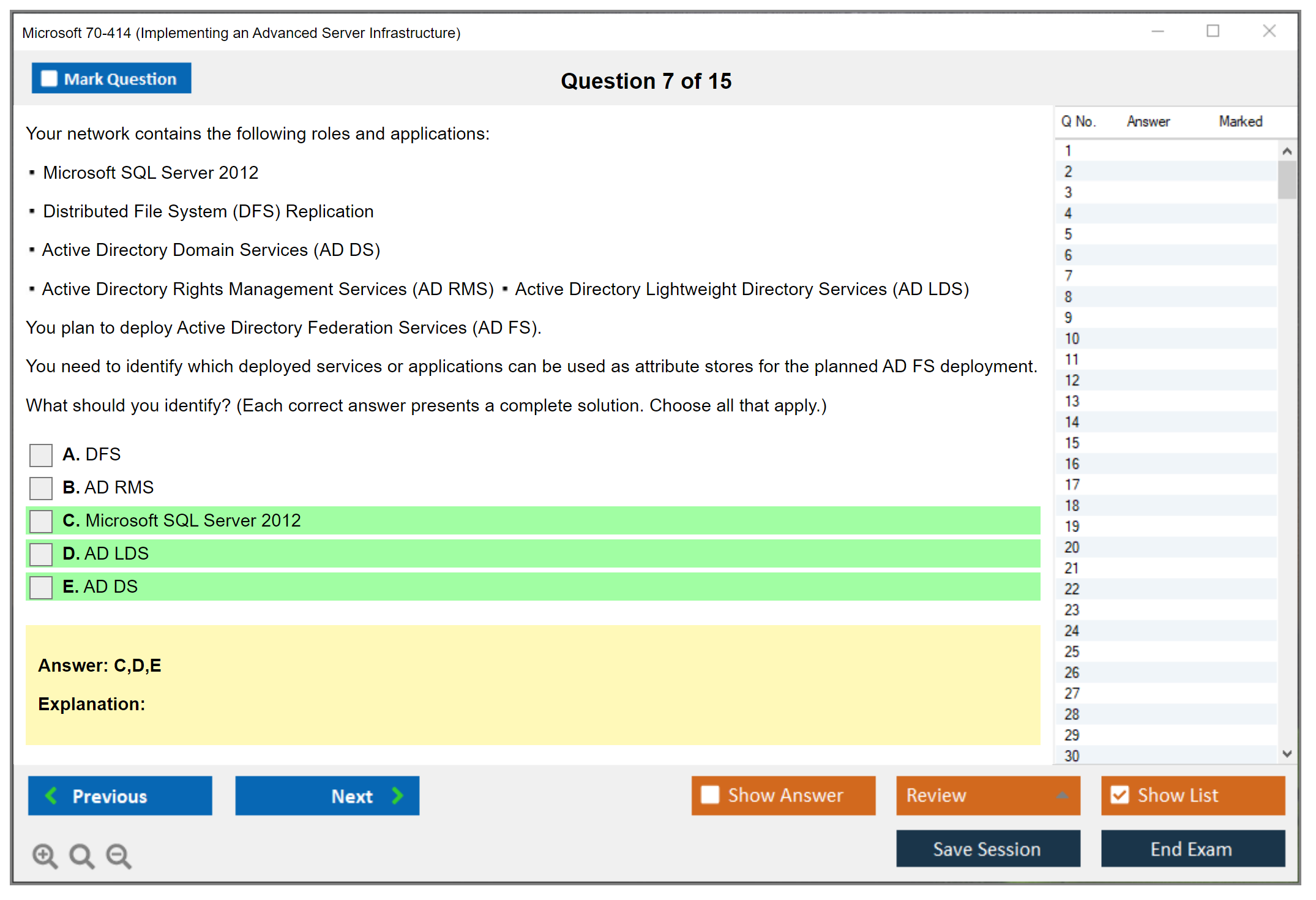This screenshot has width=1316, height=900.
Task: Expand the Review dropdown menu
Action: click(x=1062, y=795)
